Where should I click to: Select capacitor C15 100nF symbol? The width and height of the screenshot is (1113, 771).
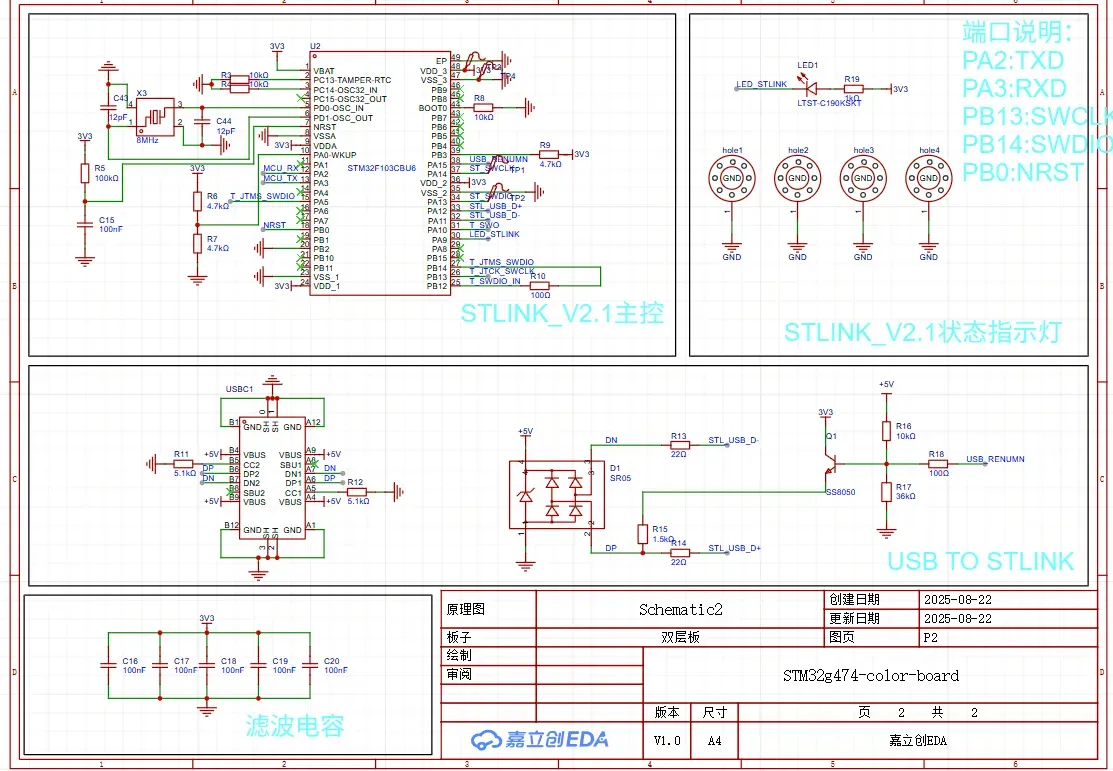point(84,224)
